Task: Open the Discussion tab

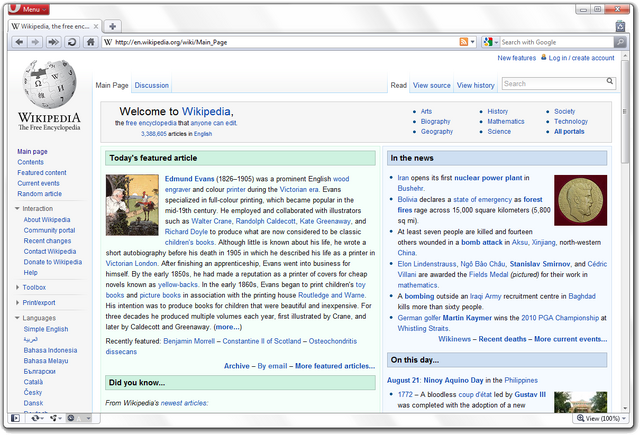Action: coord(151,85)
